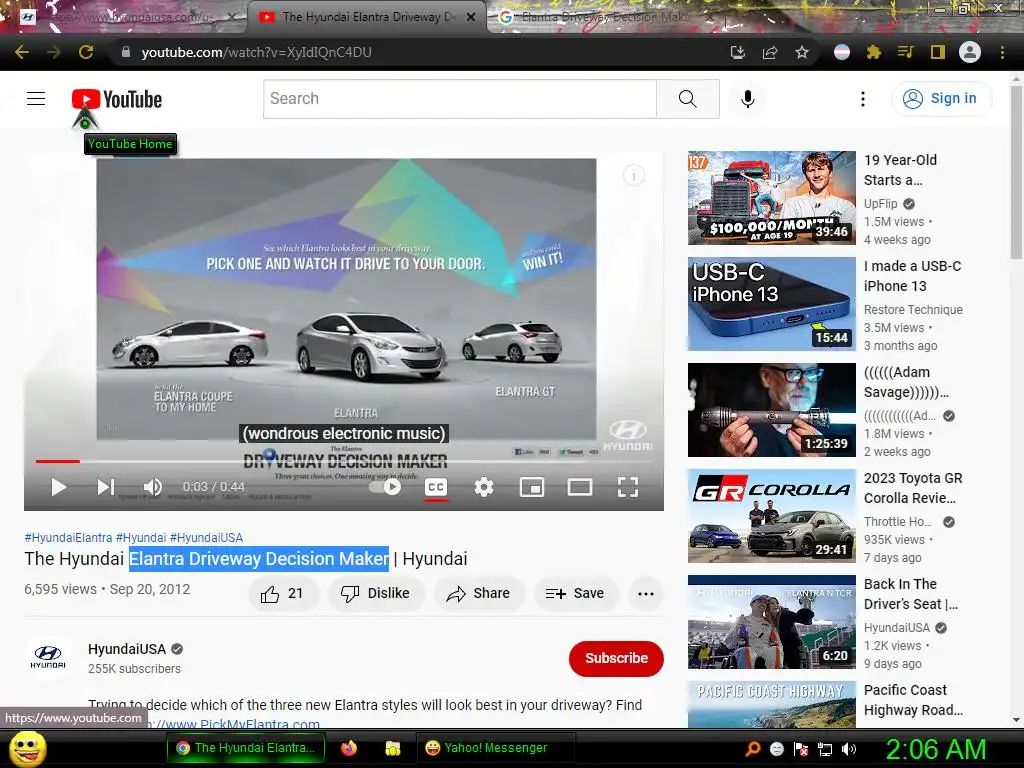Open YouTube settings three-dot menu
The width and height of the screenshot is (1024, 768).
click(x=863, y=99)
